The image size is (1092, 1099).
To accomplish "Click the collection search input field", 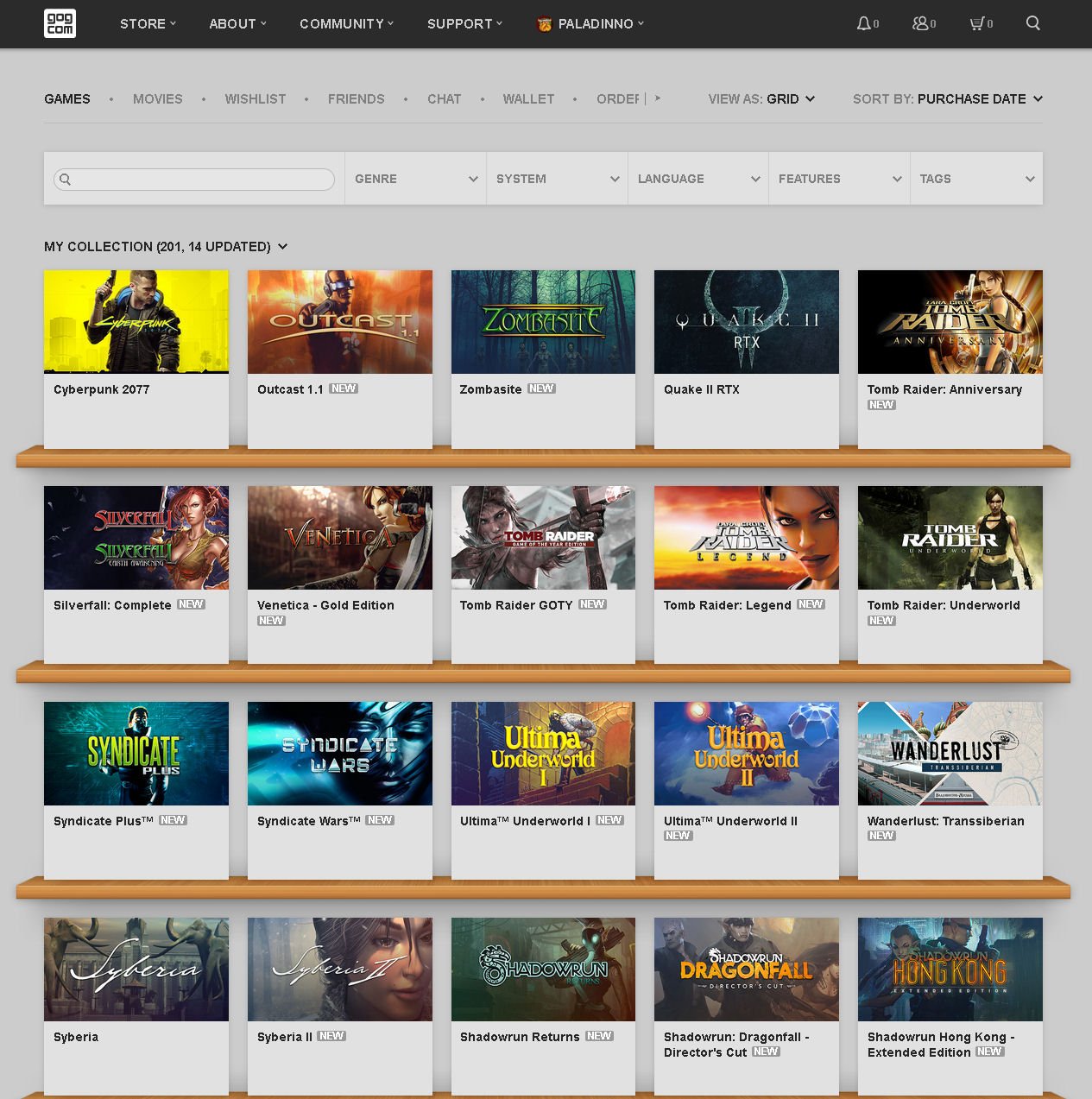I will click(x=194, y=180).
